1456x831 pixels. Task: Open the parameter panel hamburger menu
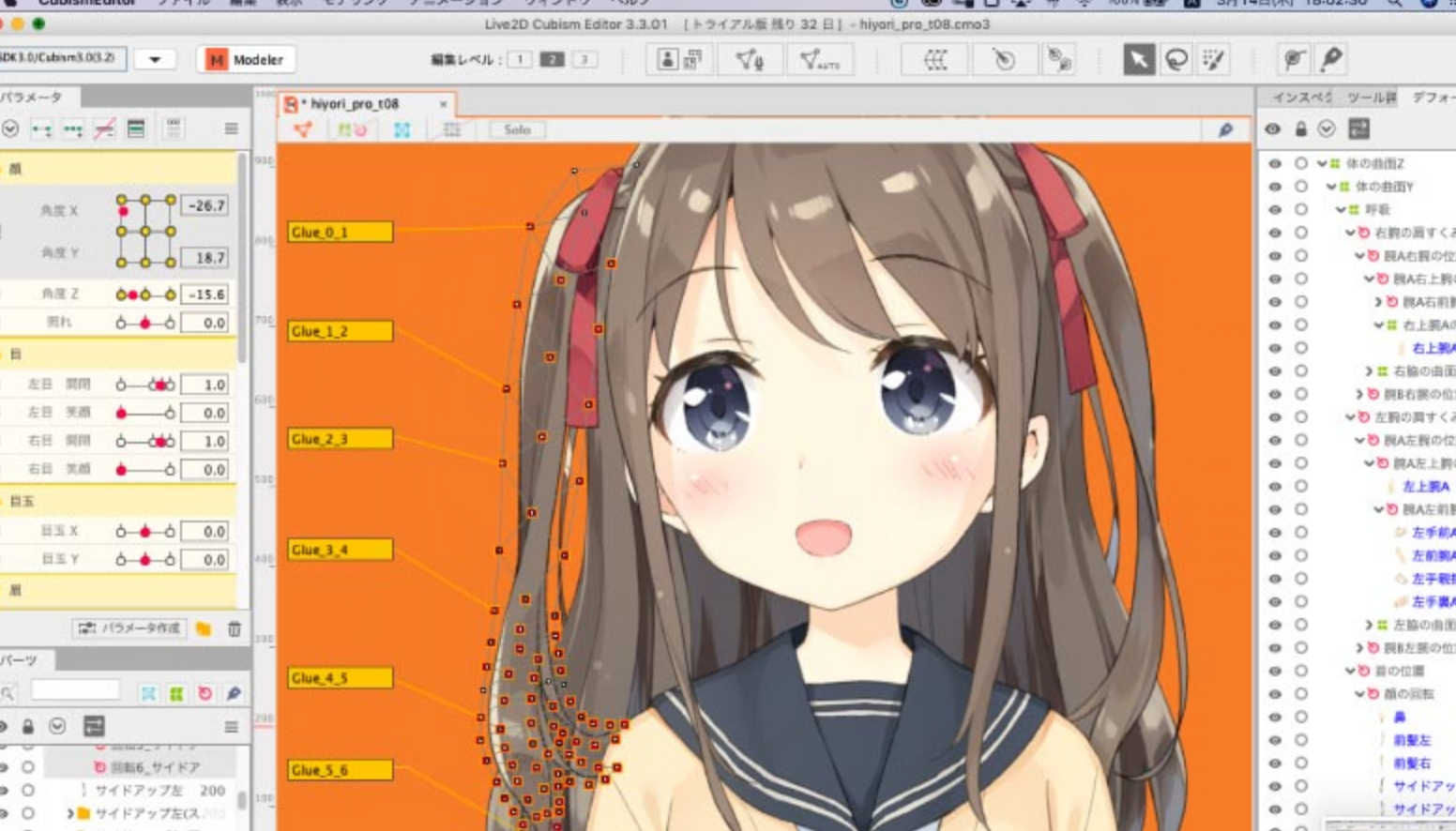click(x=231, y=128)
